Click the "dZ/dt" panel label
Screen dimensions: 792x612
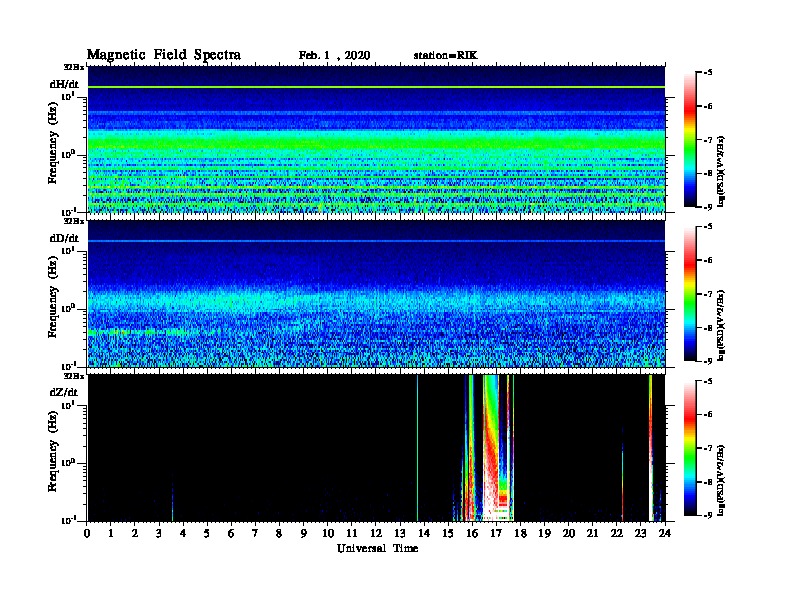pyautogui.click(x=64, y=392)
